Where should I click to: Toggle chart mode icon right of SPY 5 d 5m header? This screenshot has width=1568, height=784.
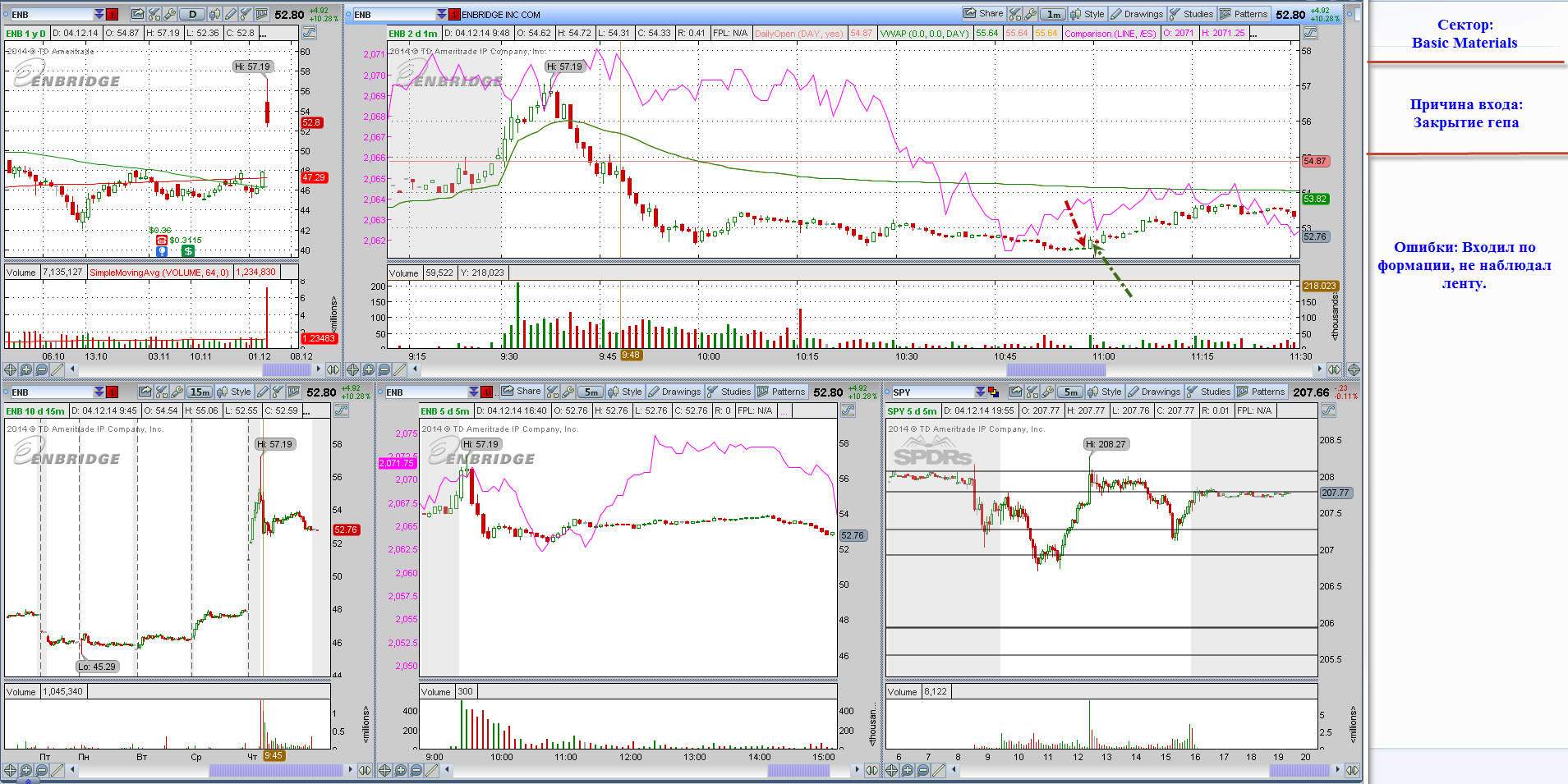[x=1328, y=410]
